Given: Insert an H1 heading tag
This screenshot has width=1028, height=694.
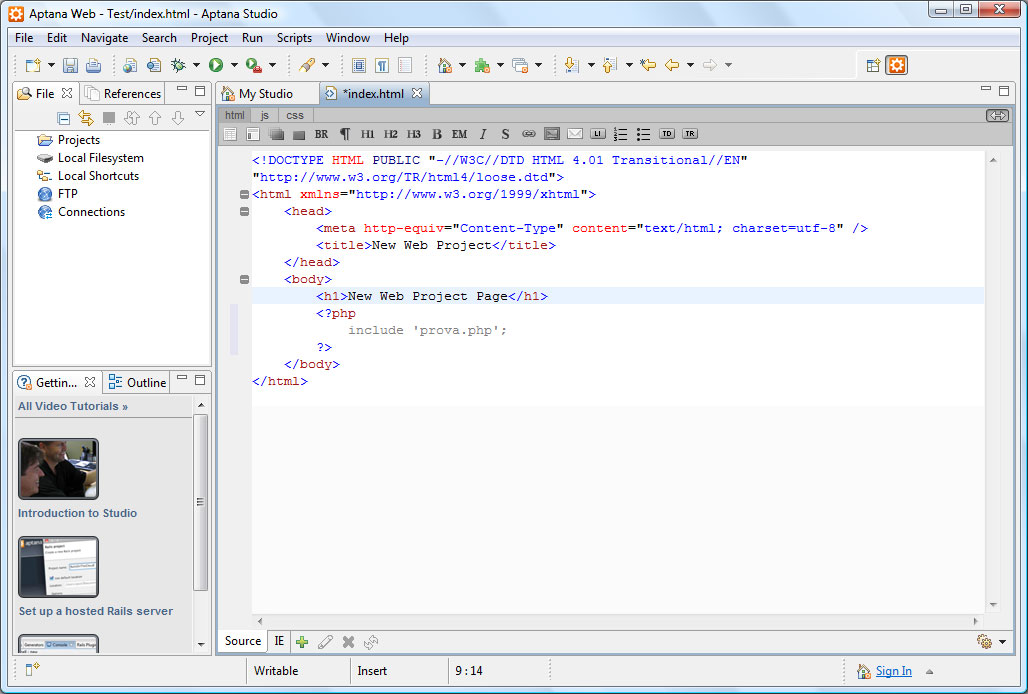Looking at the screenshot, I should [367, 134].
